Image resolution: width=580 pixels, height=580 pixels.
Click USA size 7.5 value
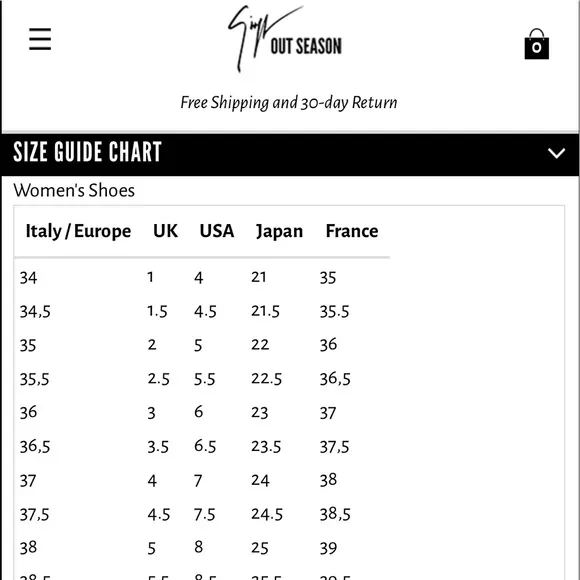[205, 515]
